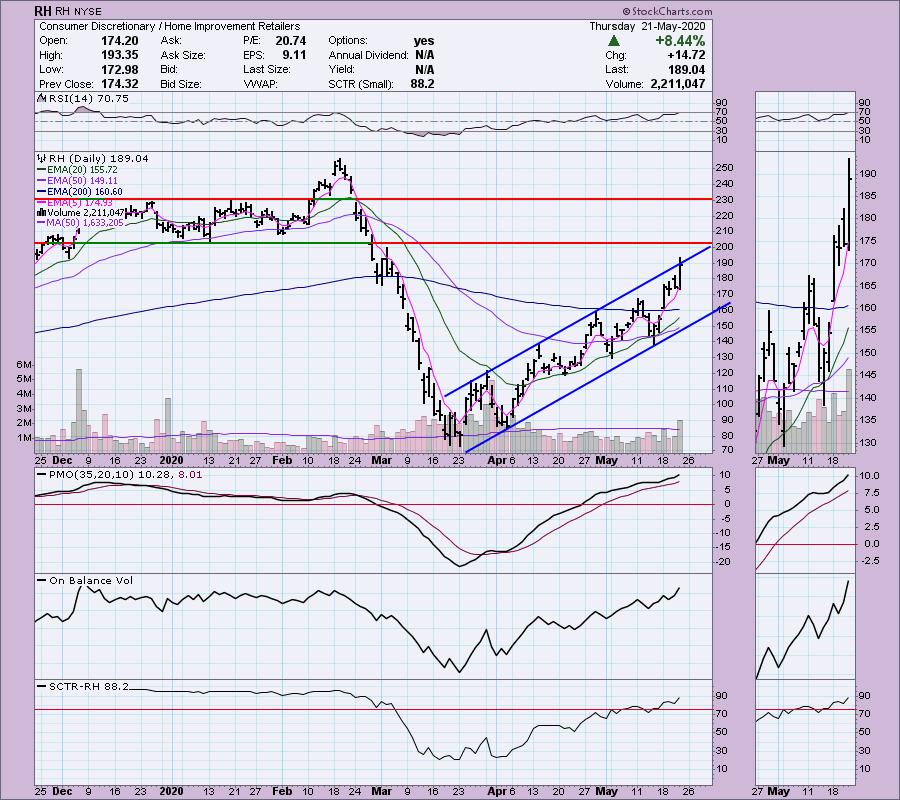Click the "SCTR (Small):" value 88.2
This screenshot has height=800, width=900.
coord(422,84)
